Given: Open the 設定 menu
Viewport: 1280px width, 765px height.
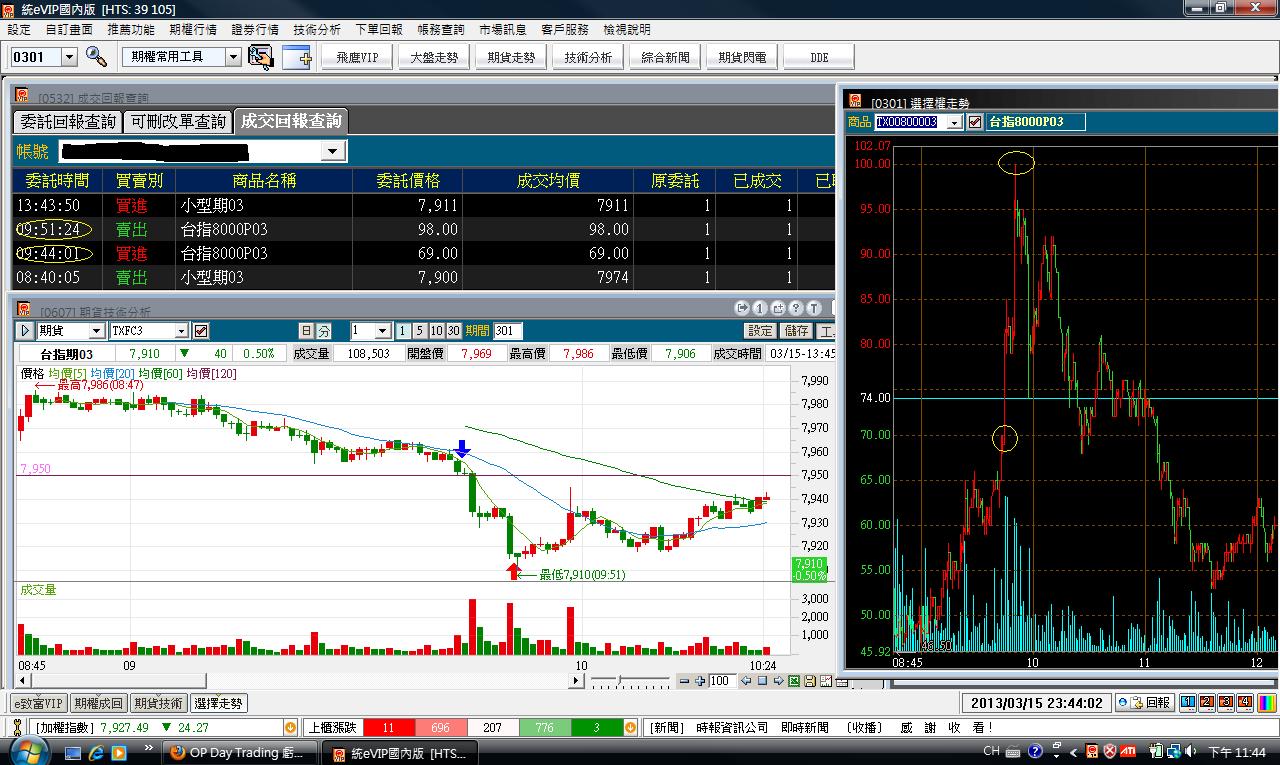Looking at the screenshot, I should (x=19, y=30).
